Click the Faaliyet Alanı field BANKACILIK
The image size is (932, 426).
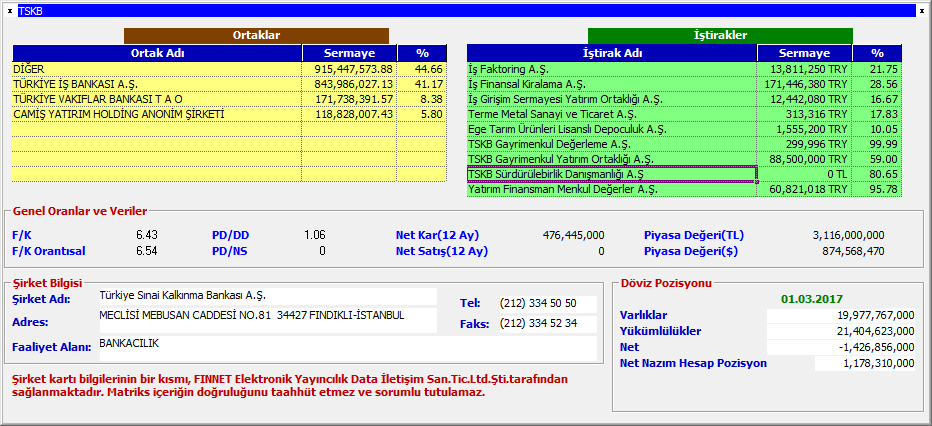[347, 348]
